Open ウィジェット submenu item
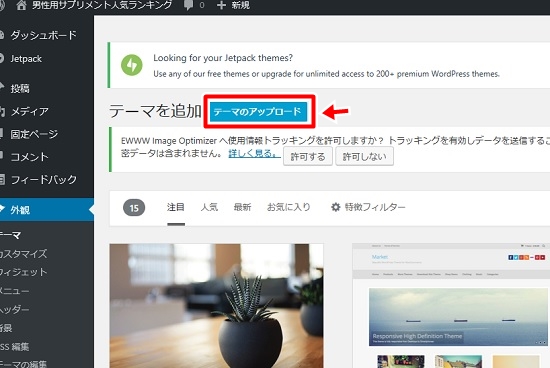 23,272
